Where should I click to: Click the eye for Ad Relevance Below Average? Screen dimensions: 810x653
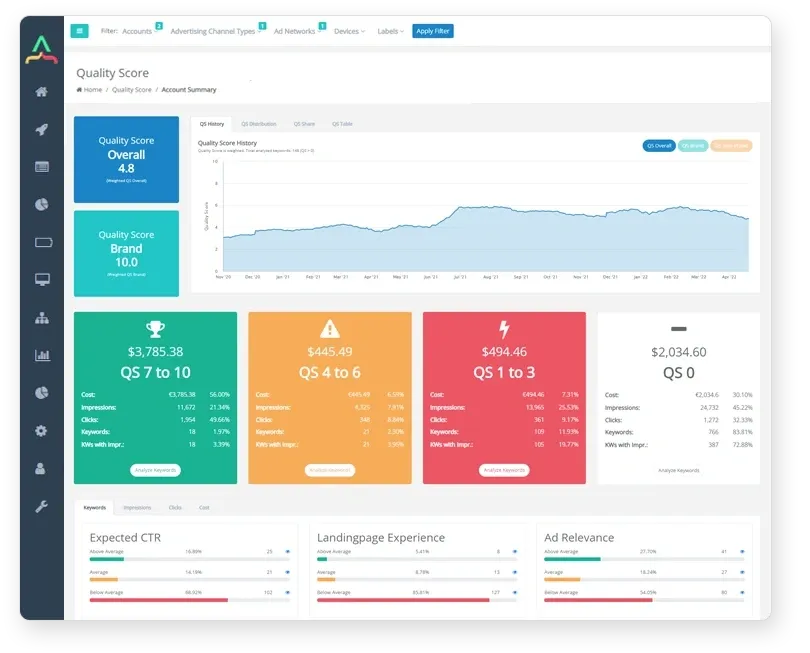(x=742, y=593)
